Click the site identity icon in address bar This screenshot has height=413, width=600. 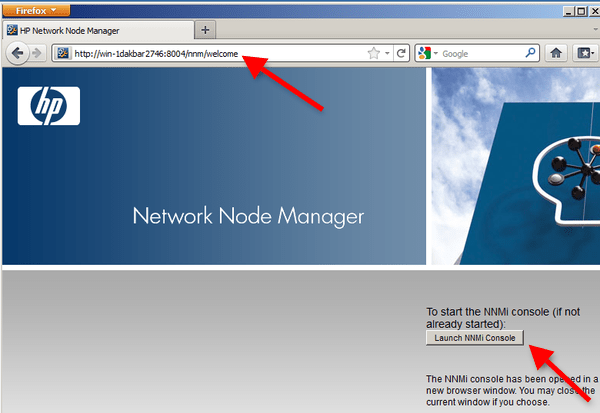(63, 53)
